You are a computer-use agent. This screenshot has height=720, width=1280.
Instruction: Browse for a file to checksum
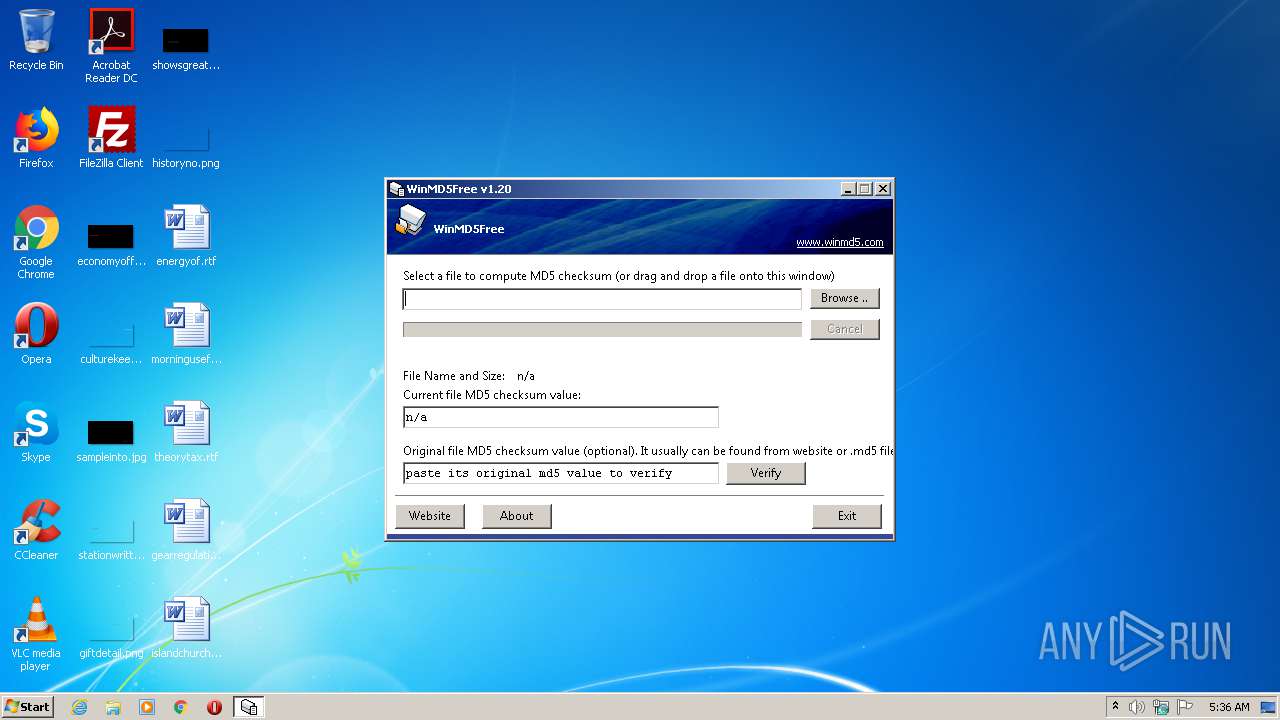845,298
